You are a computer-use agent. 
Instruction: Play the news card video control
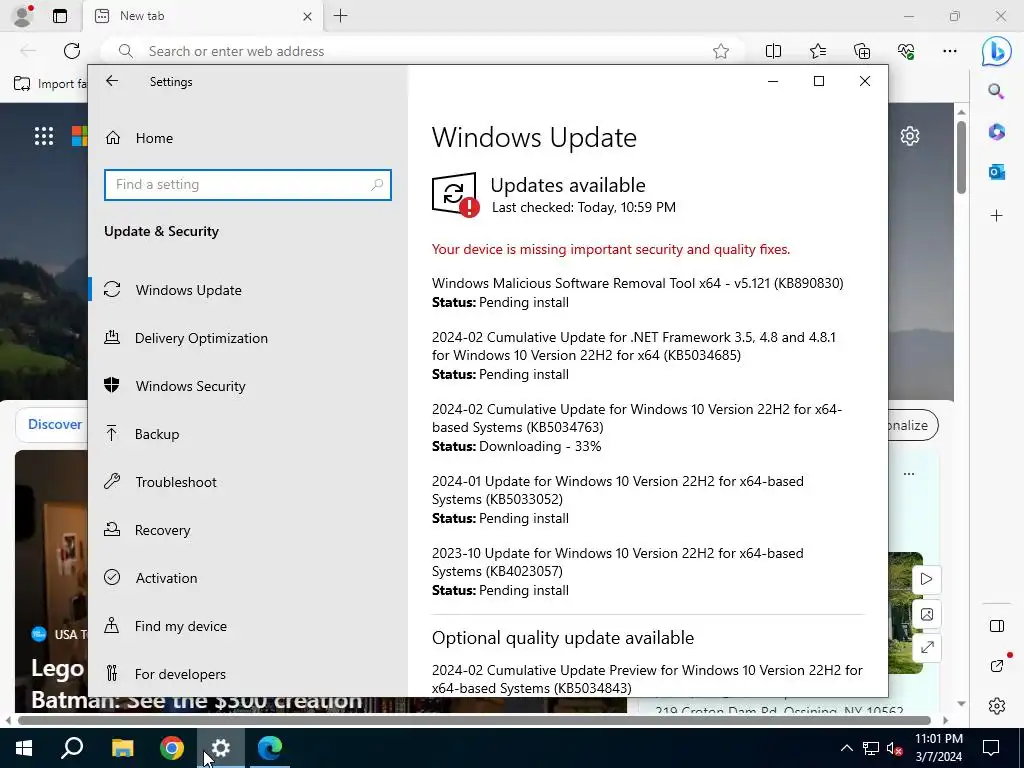[x=926, y=579]
